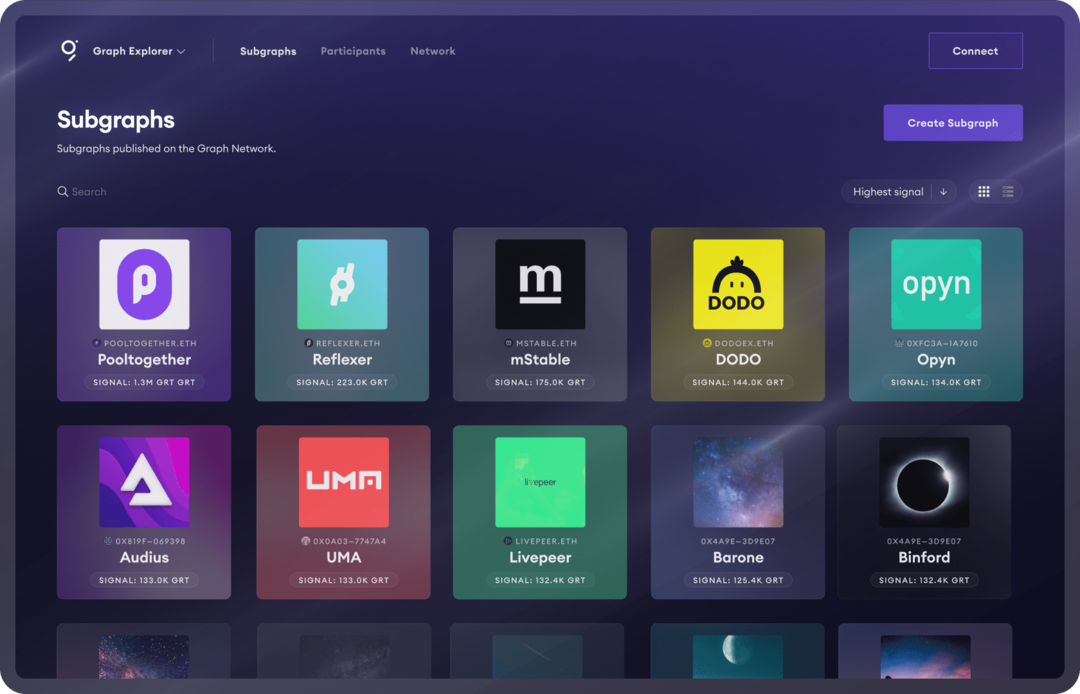The image size is (1080, 694).
Task: Click the UMA subgraph title
Action: 344,557
